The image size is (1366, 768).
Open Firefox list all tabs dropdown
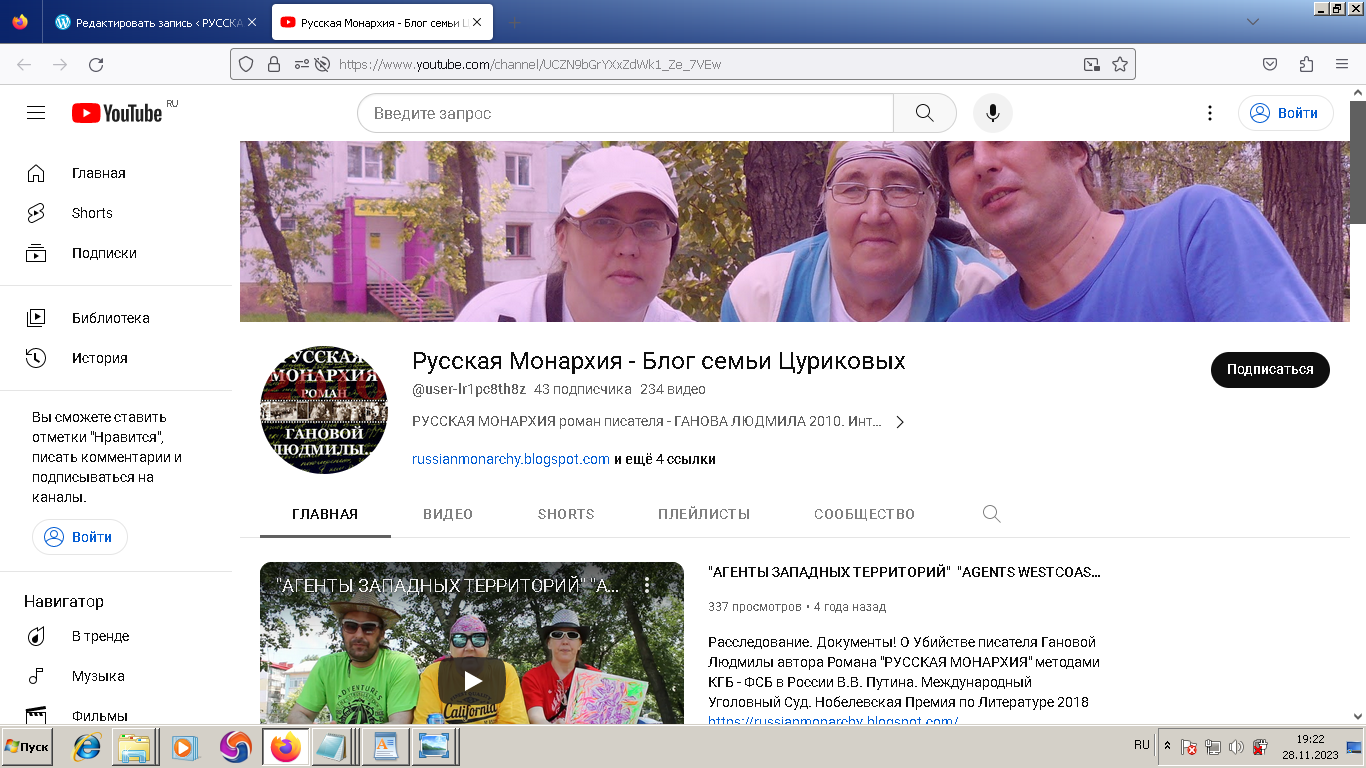click(x=1252, y=22)
